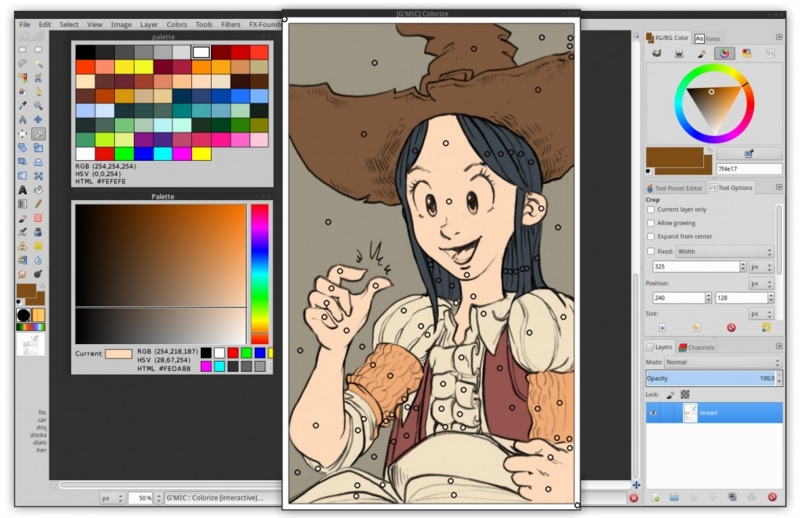Select the Ellipse Select tool
The width and height of the screenshot is (800, 518).
pos(38,50)
